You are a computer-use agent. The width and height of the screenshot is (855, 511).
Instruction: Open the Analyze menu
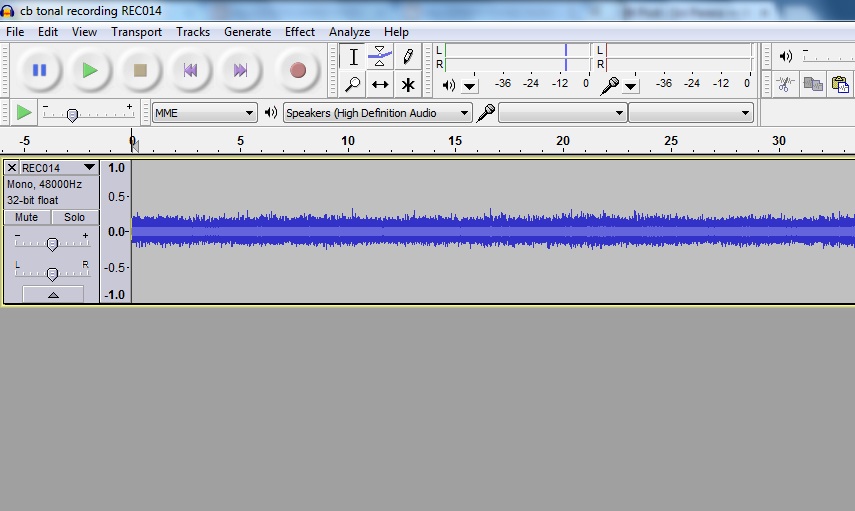coord(349,32)
